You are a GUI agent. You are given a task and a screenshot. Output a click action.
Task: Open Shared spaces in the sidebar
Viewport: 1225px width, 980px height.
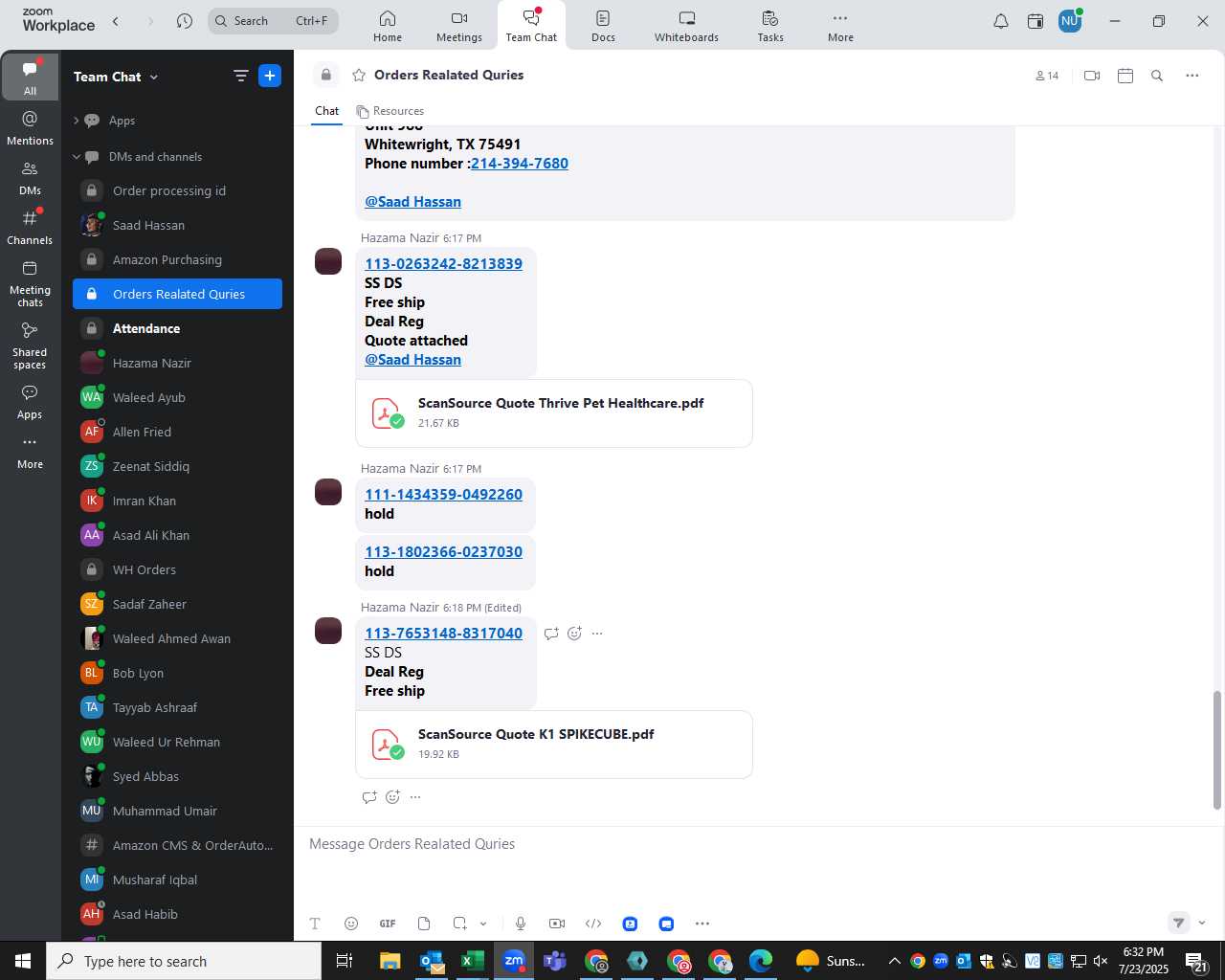[x=30, y=345]
